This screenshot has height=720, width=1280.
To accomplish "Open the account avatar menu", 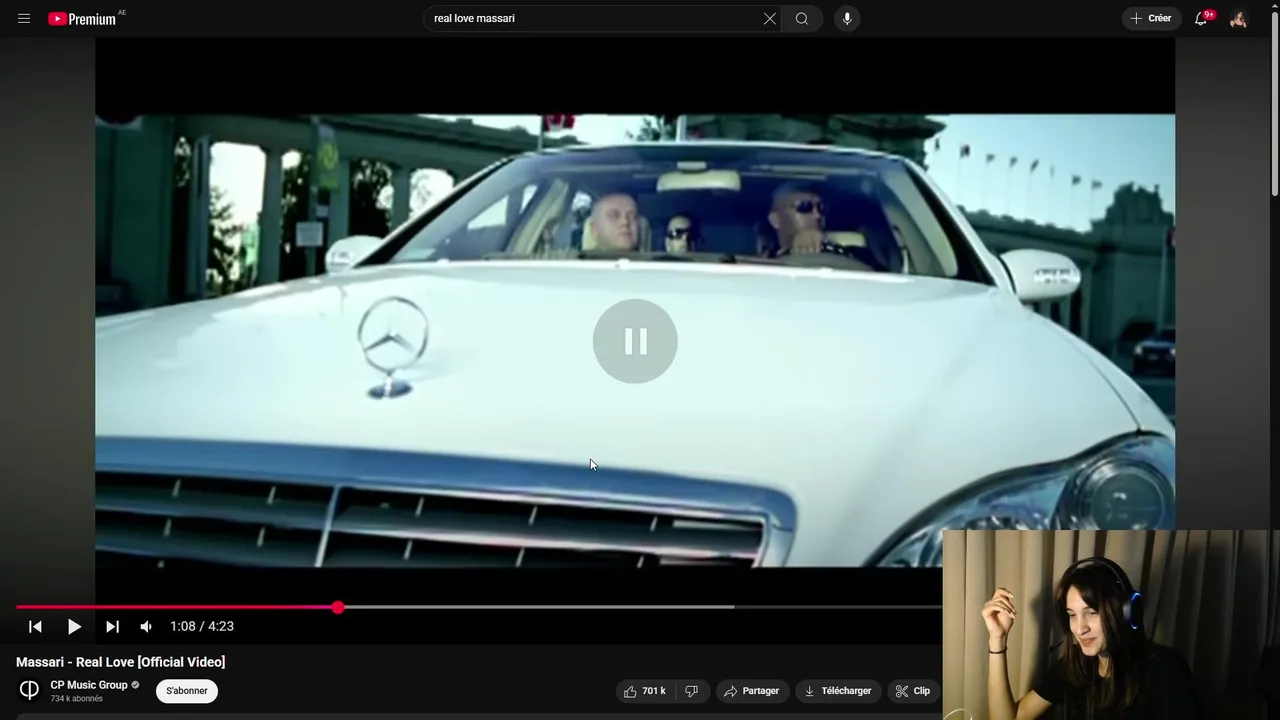I will click(1238, 18).
